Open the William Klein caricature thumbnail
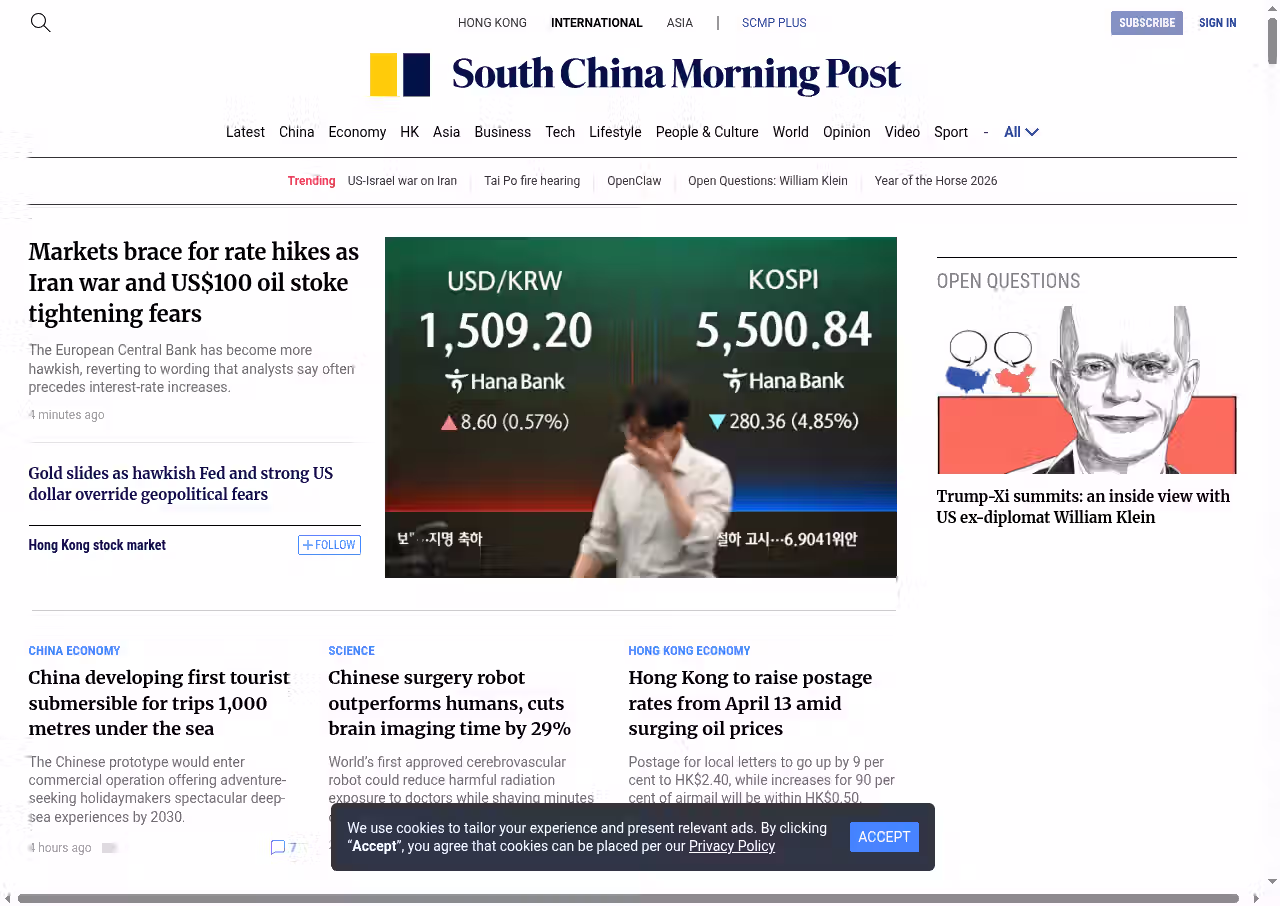The height and width of the screenshot is (906, 1280). pos(1086,390)
